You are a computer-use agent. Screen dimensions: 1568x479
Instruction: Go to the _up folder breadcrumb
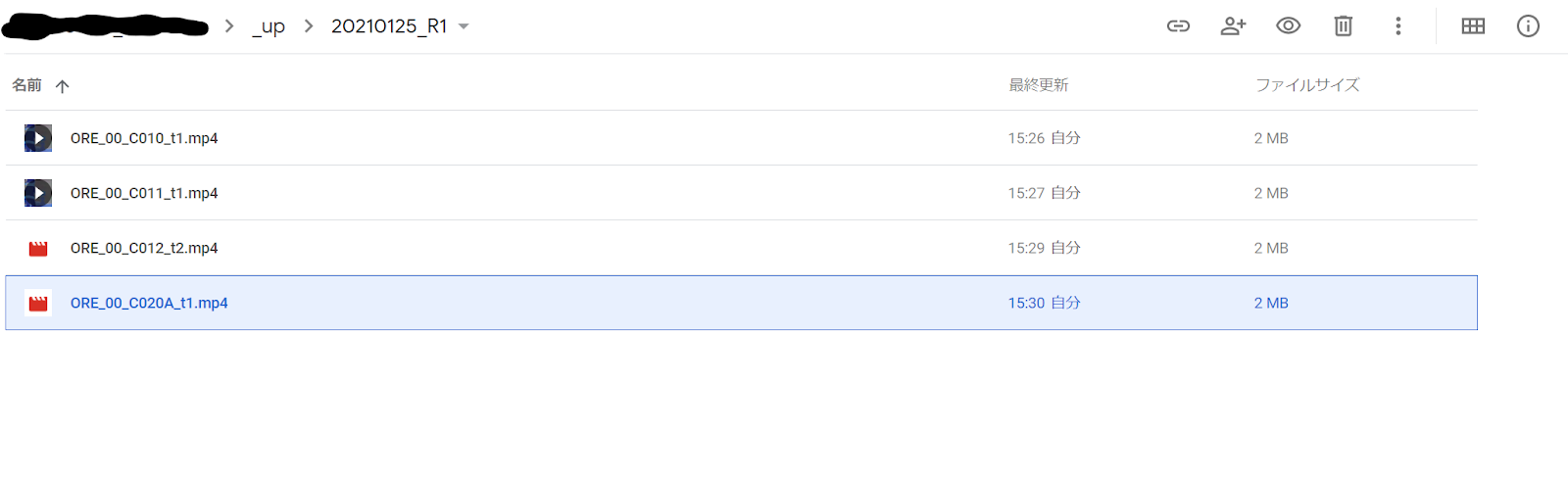point(269,26)
